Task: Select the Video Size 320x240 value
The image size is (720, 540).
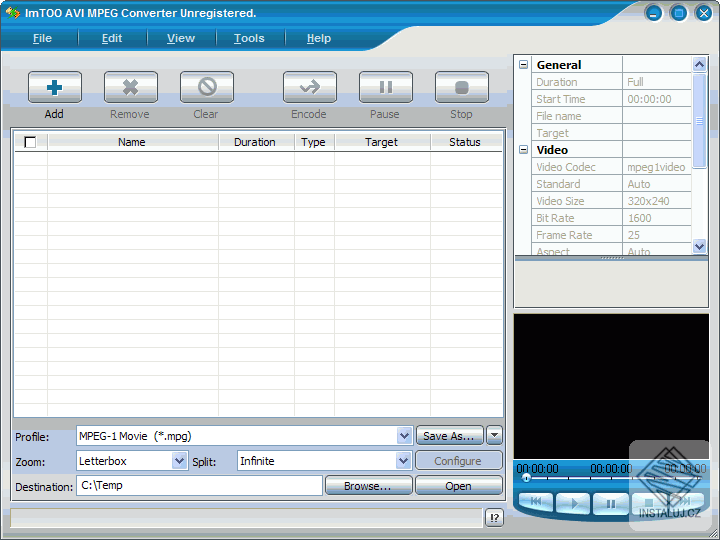Action: click(657, 201)
